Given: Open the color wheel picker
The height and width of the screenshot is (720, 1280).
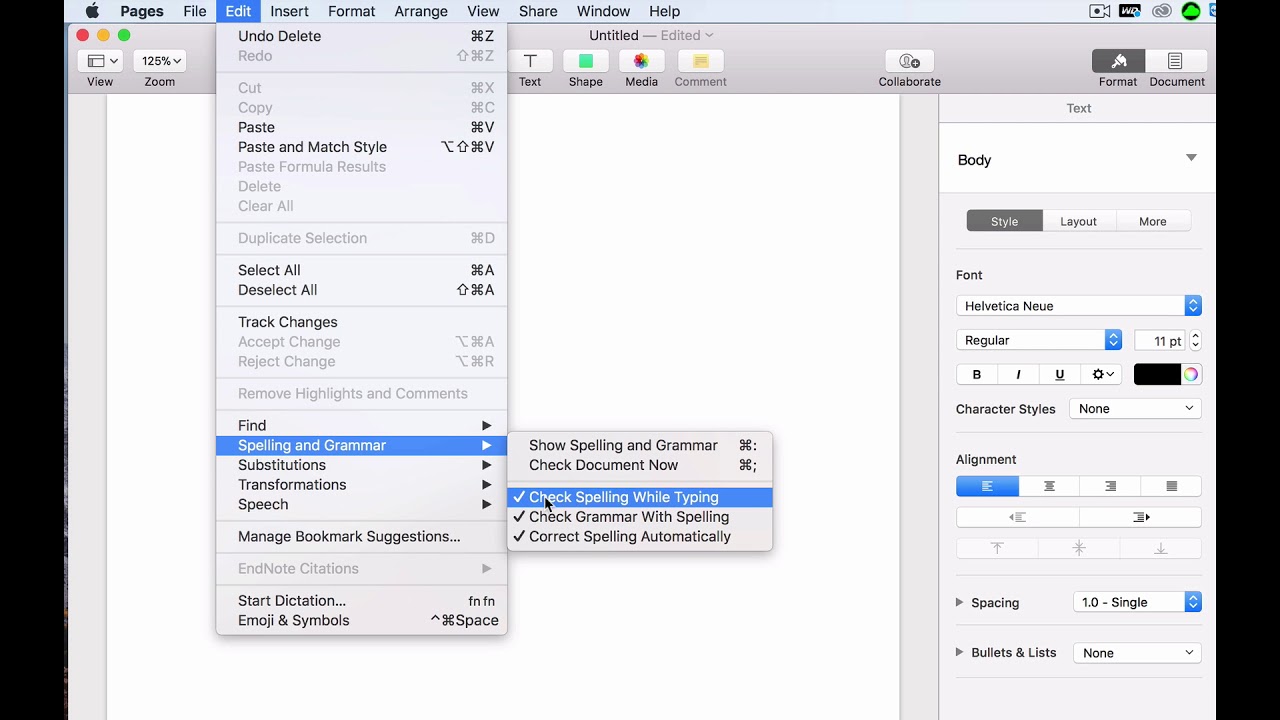Looking at the screenshot, I should click(1191, 374).
